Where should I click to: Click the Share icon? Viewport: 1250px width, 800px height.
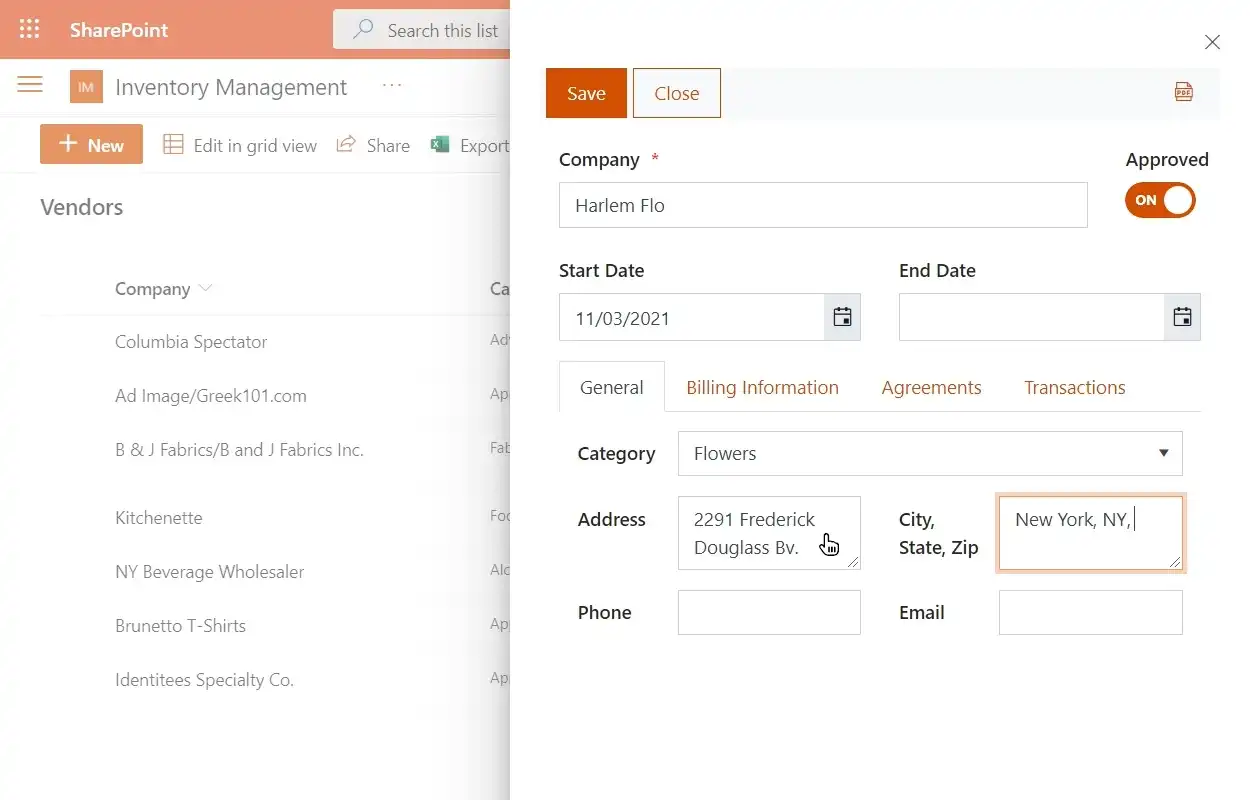click(x=346, y=145)
